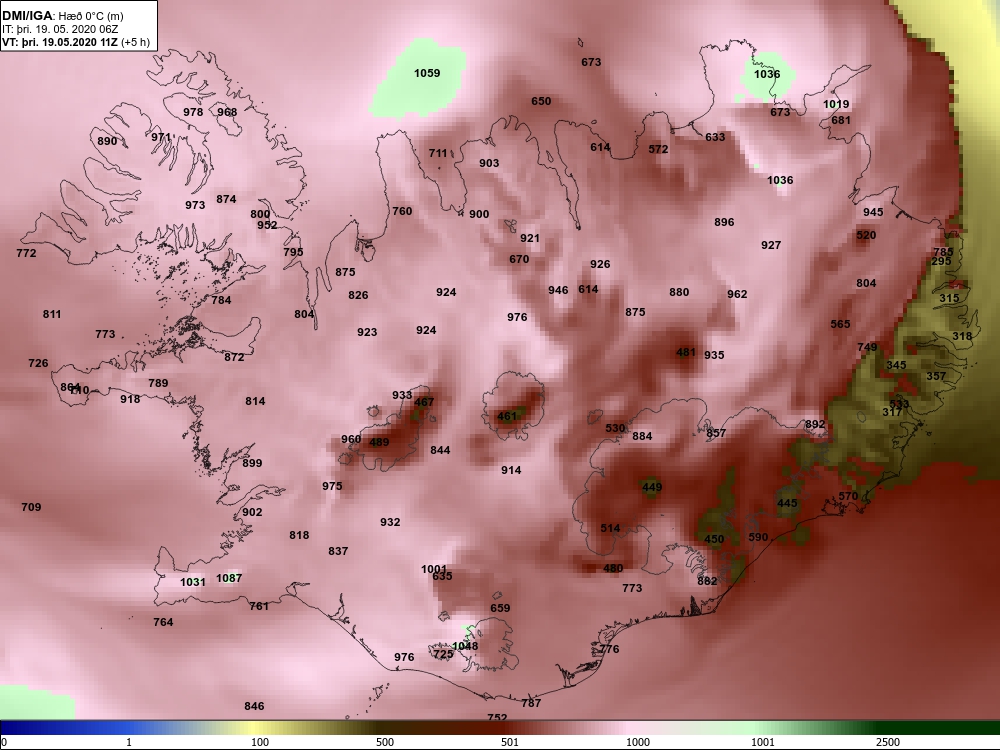Pick the 945 value label
This screenshot has height=750, width=1000.
pyautogui.click(x=873, y=212)
